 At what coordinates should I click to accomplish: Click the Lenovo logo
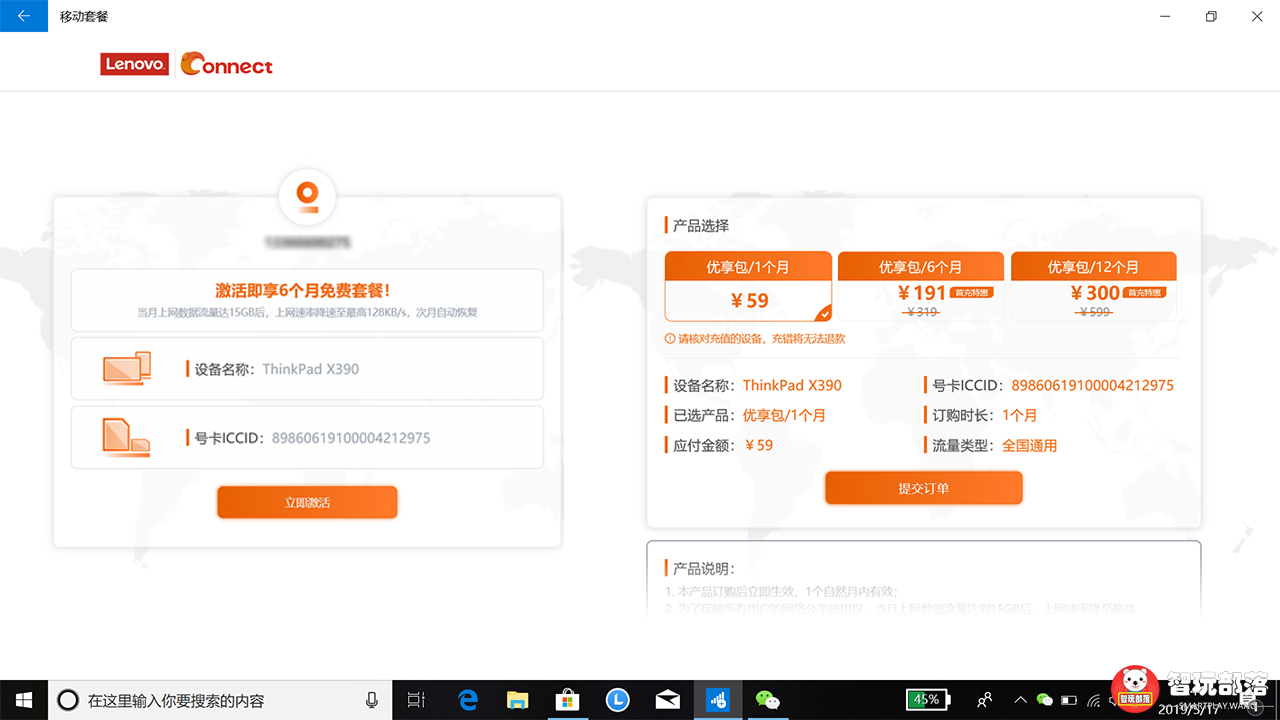tap(135, 65)
